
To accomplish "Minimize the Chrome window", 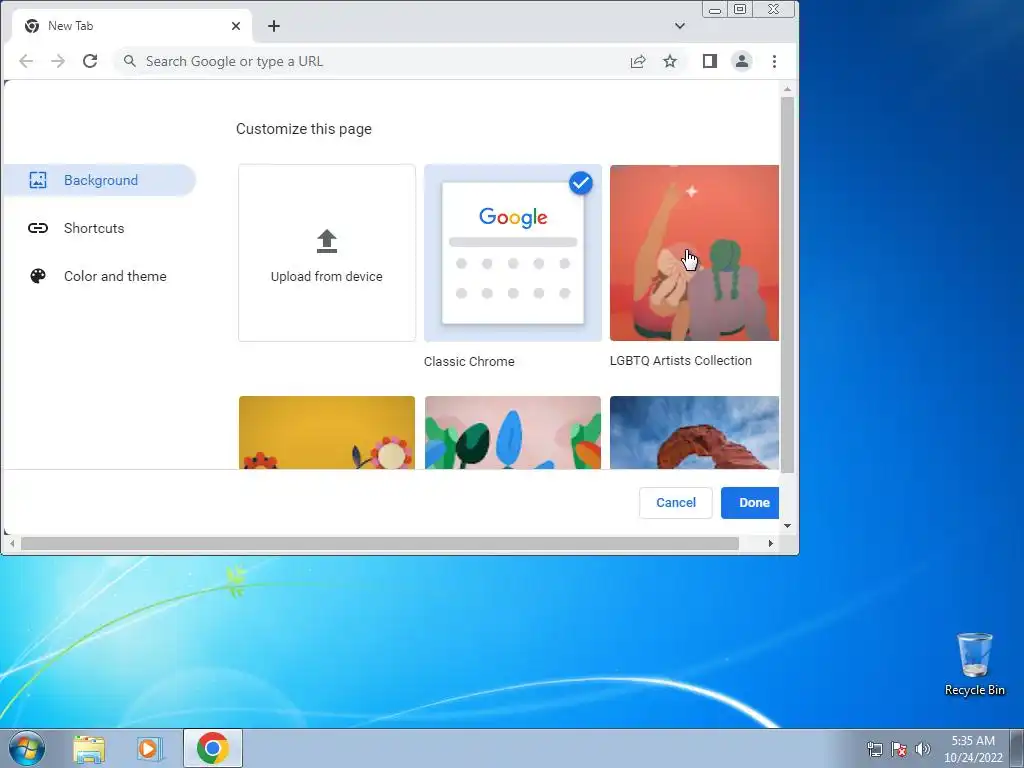I will (x=715, y=9).
